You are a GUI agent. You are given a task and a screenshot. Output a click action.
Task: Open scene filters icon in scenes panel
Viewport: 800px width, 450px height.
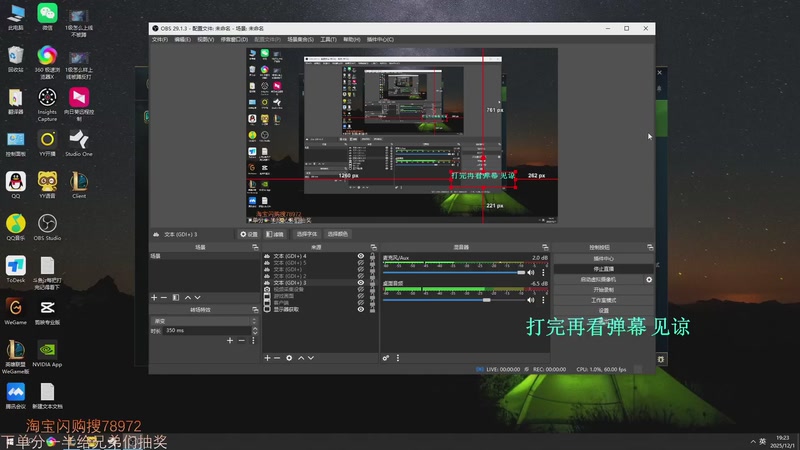[x=176, y=297]
